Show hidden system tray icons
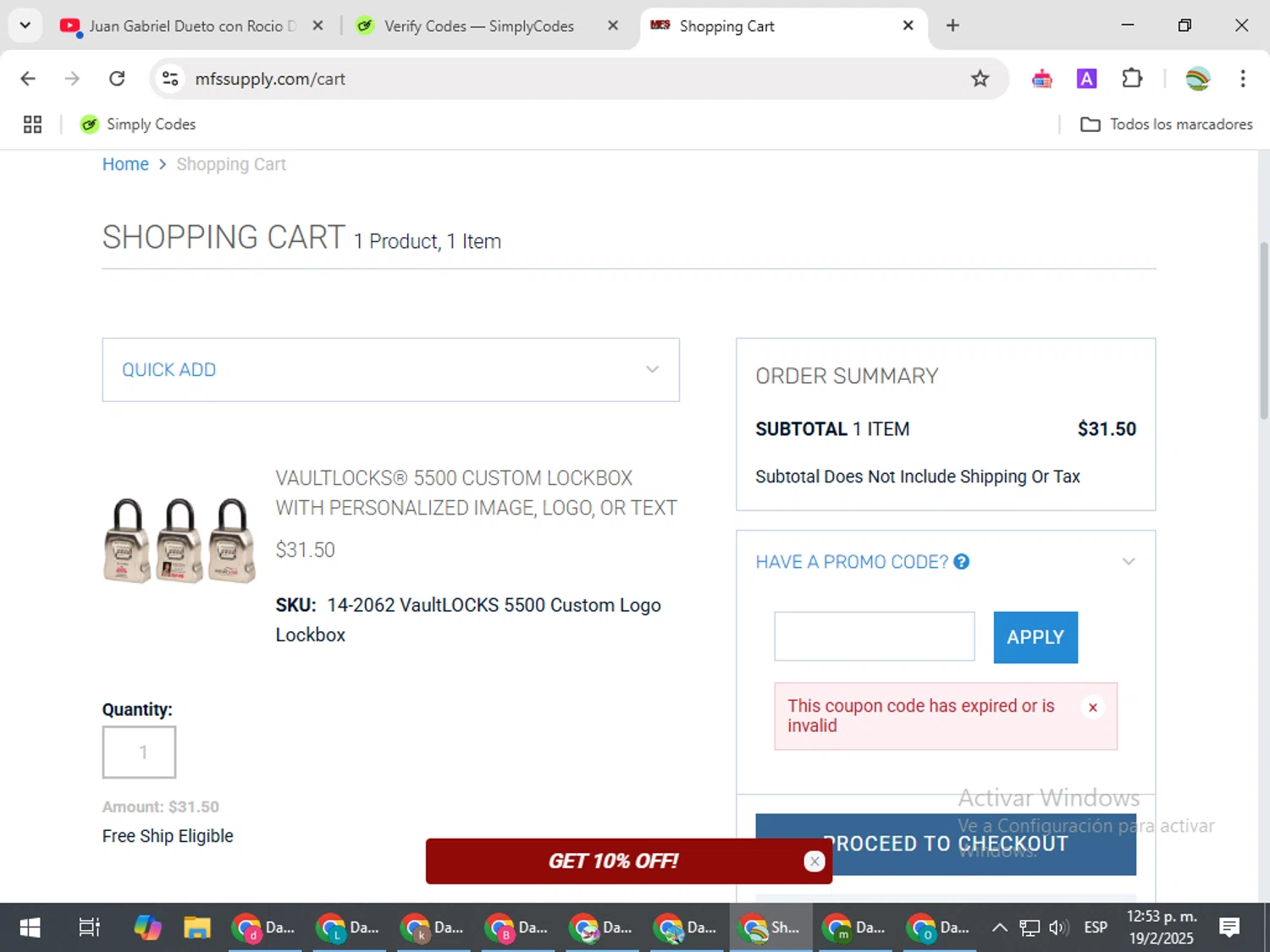 [x=999, y=927]
